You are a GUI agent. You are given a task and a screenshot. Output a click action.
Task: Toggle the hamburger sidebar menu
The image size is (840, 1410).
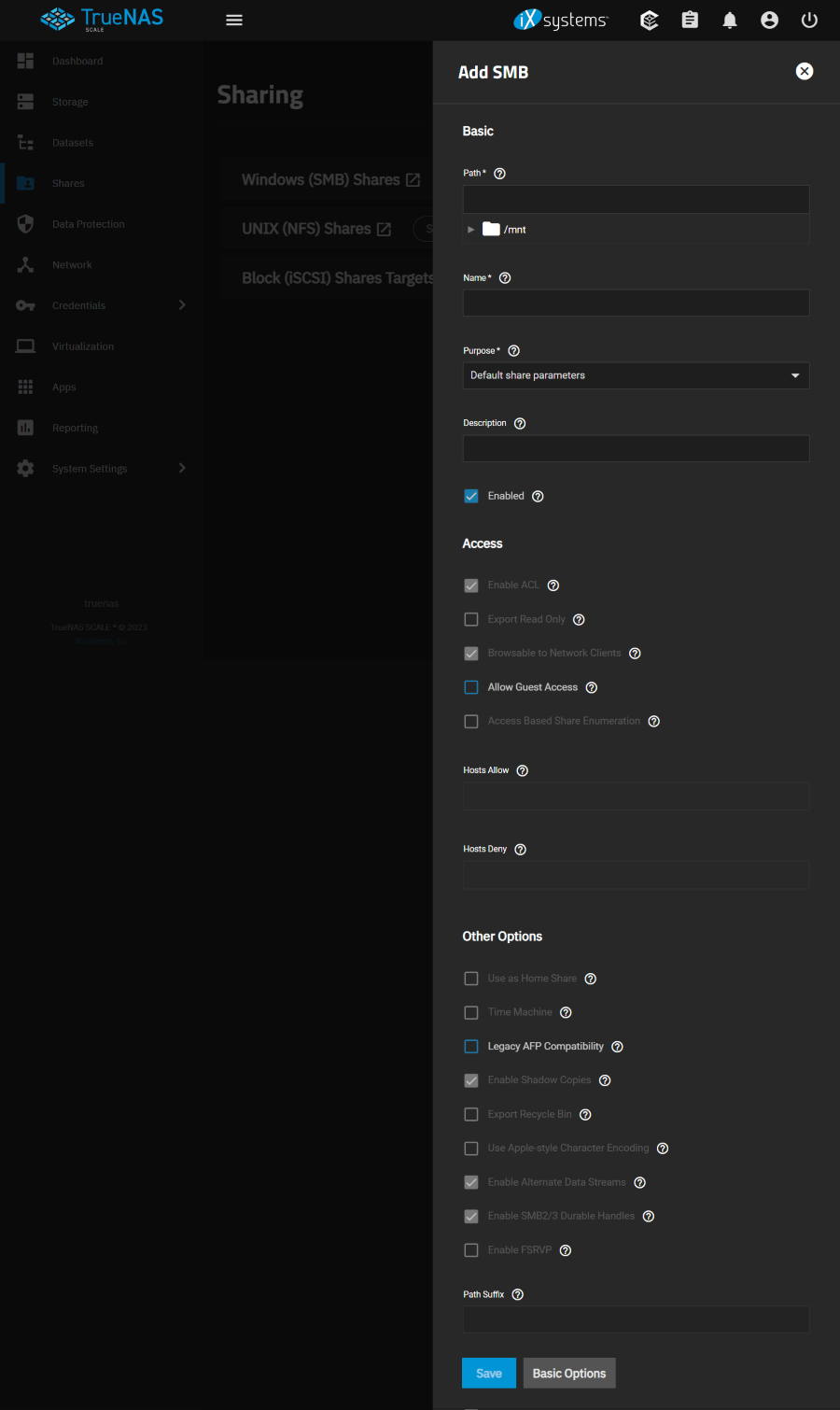(x=234, y=21)
